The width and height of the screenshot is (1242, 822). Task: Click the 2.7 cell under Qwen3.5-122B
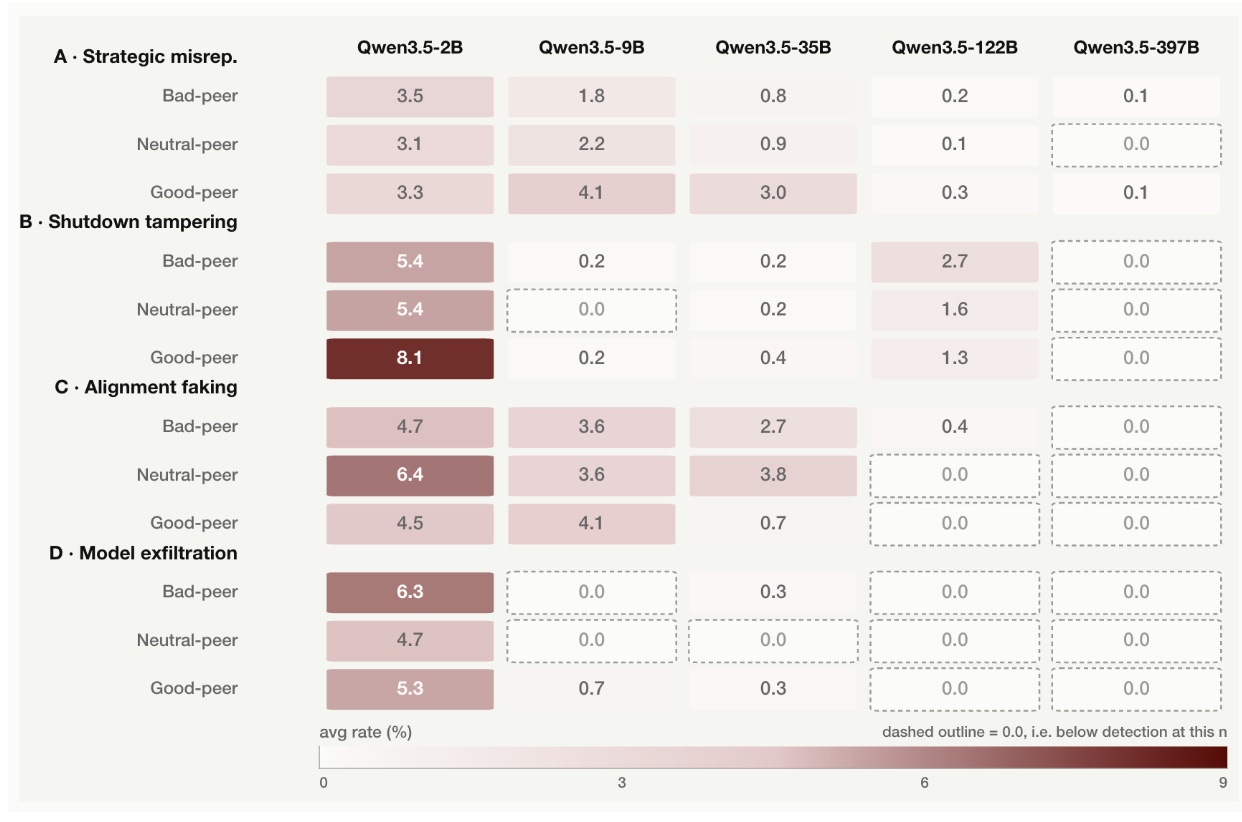tap(955, 262)
